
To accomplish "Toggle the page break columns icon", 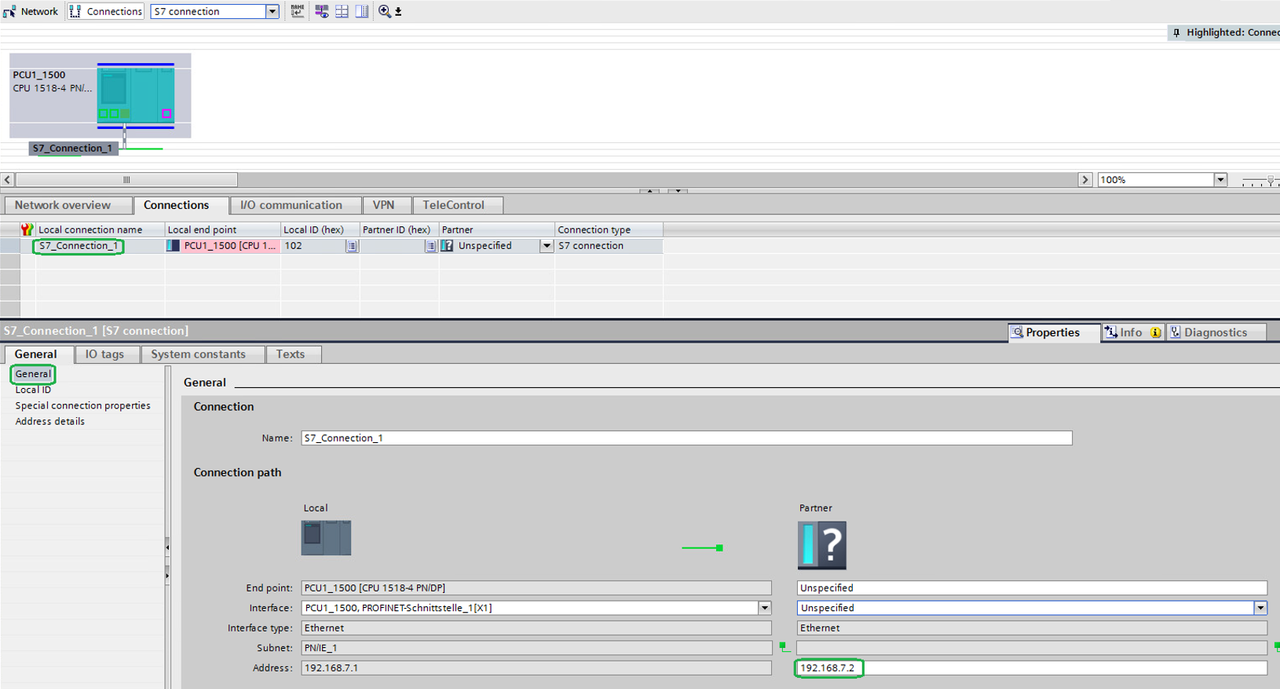I will point(361,11).
